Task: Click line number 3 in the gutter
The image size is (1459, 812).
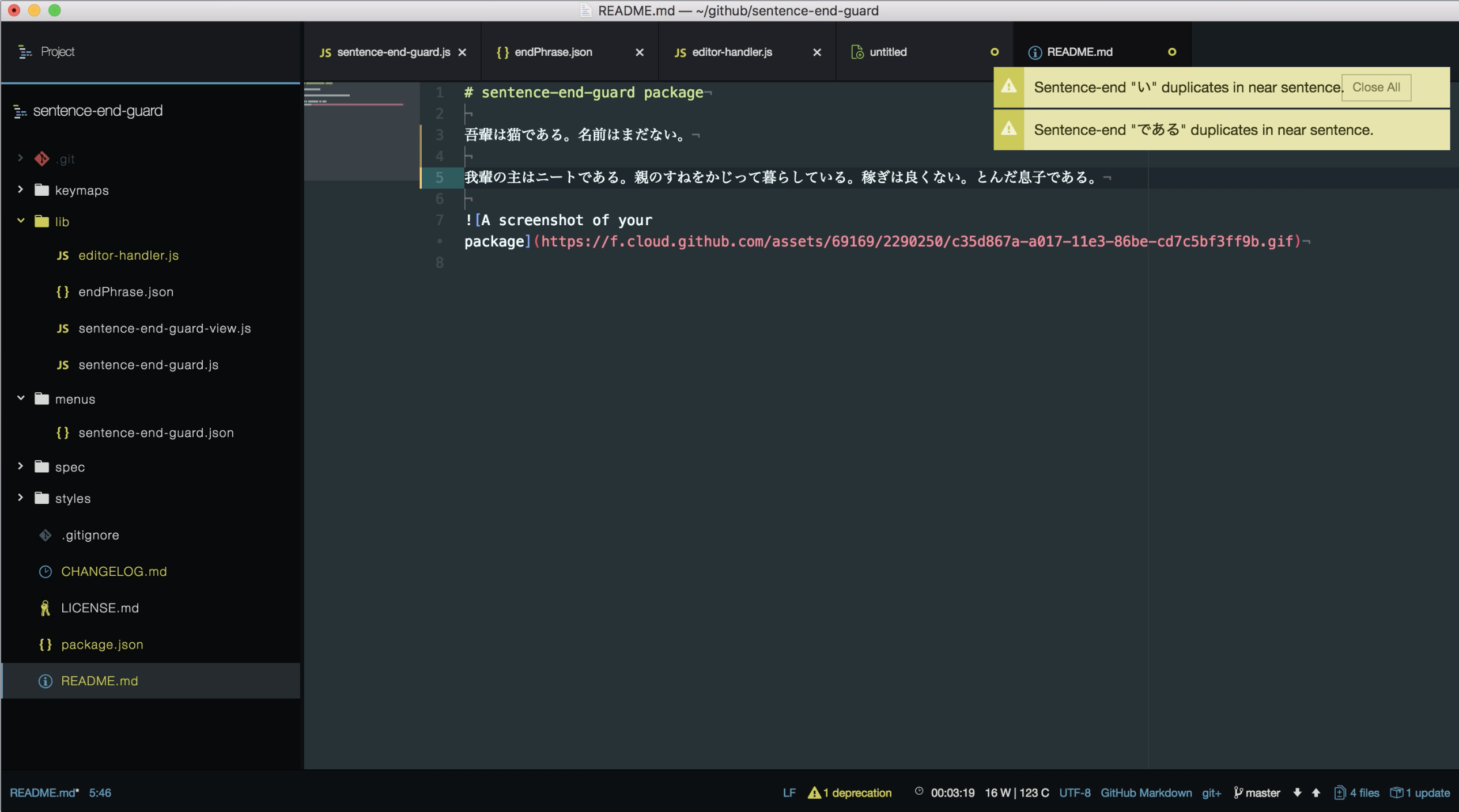Action: click(440, 135)
